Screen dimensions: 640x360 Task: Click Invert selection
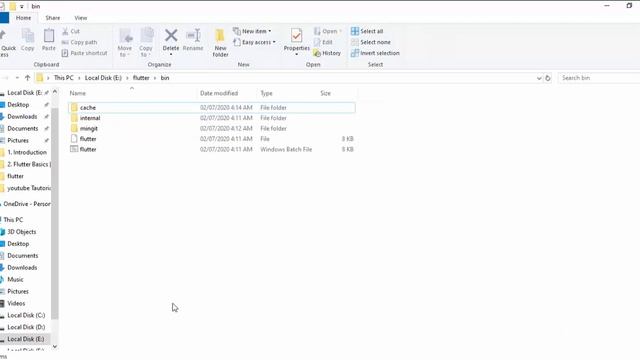pos(375,53)
